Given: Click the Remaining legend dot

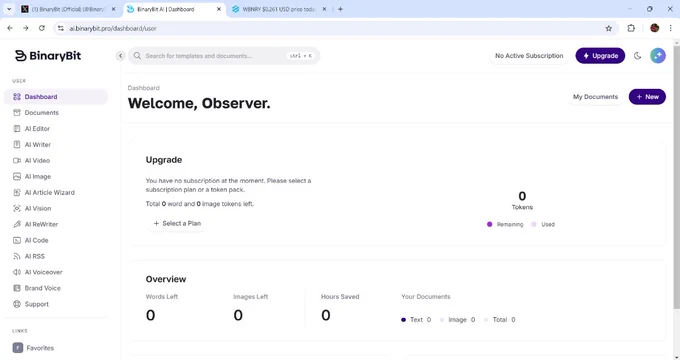Looking at the screenshot, I should [490, 224].
